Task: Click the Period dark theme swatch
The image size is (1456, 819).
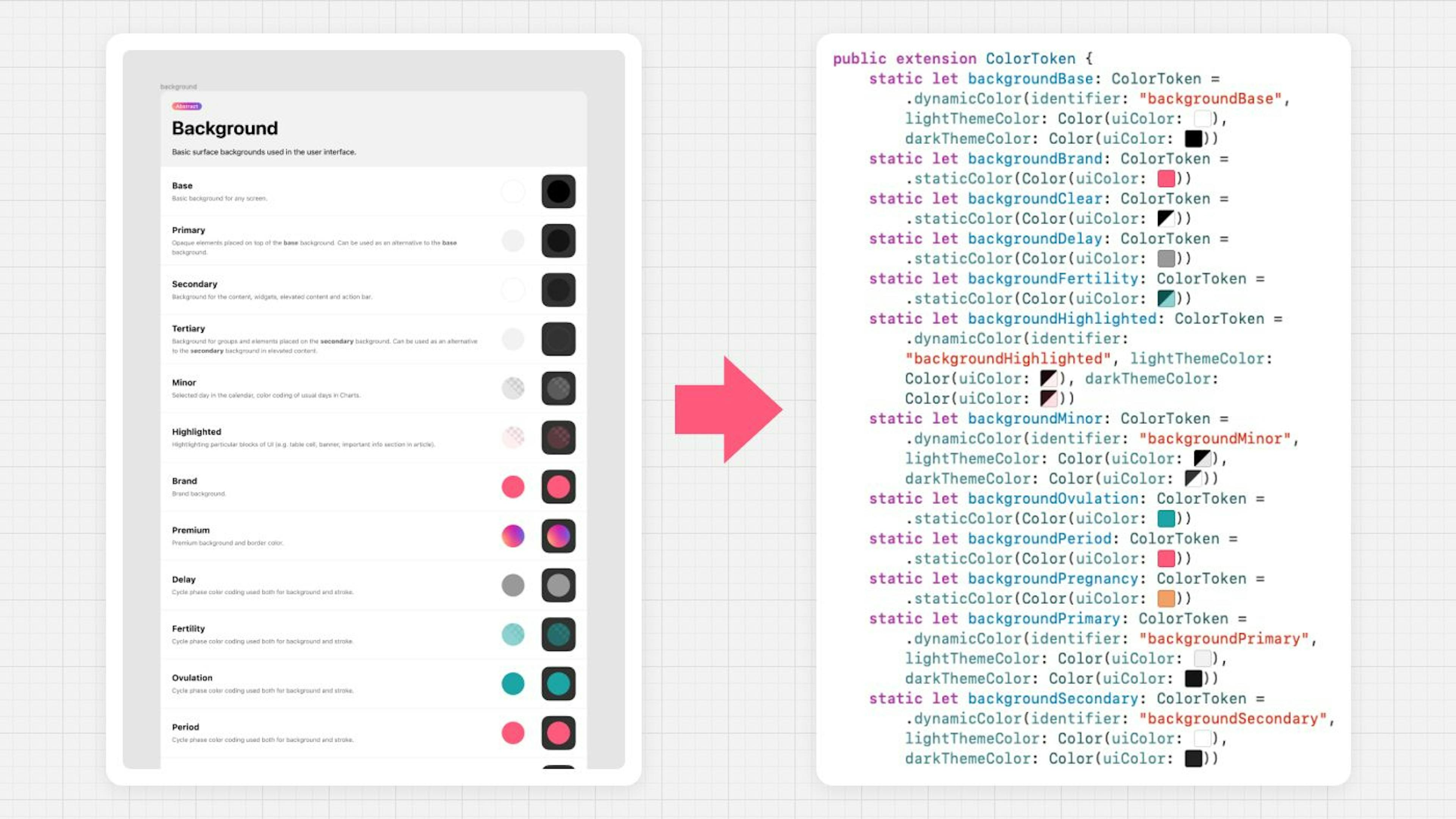Action: [x=559, y=733]
